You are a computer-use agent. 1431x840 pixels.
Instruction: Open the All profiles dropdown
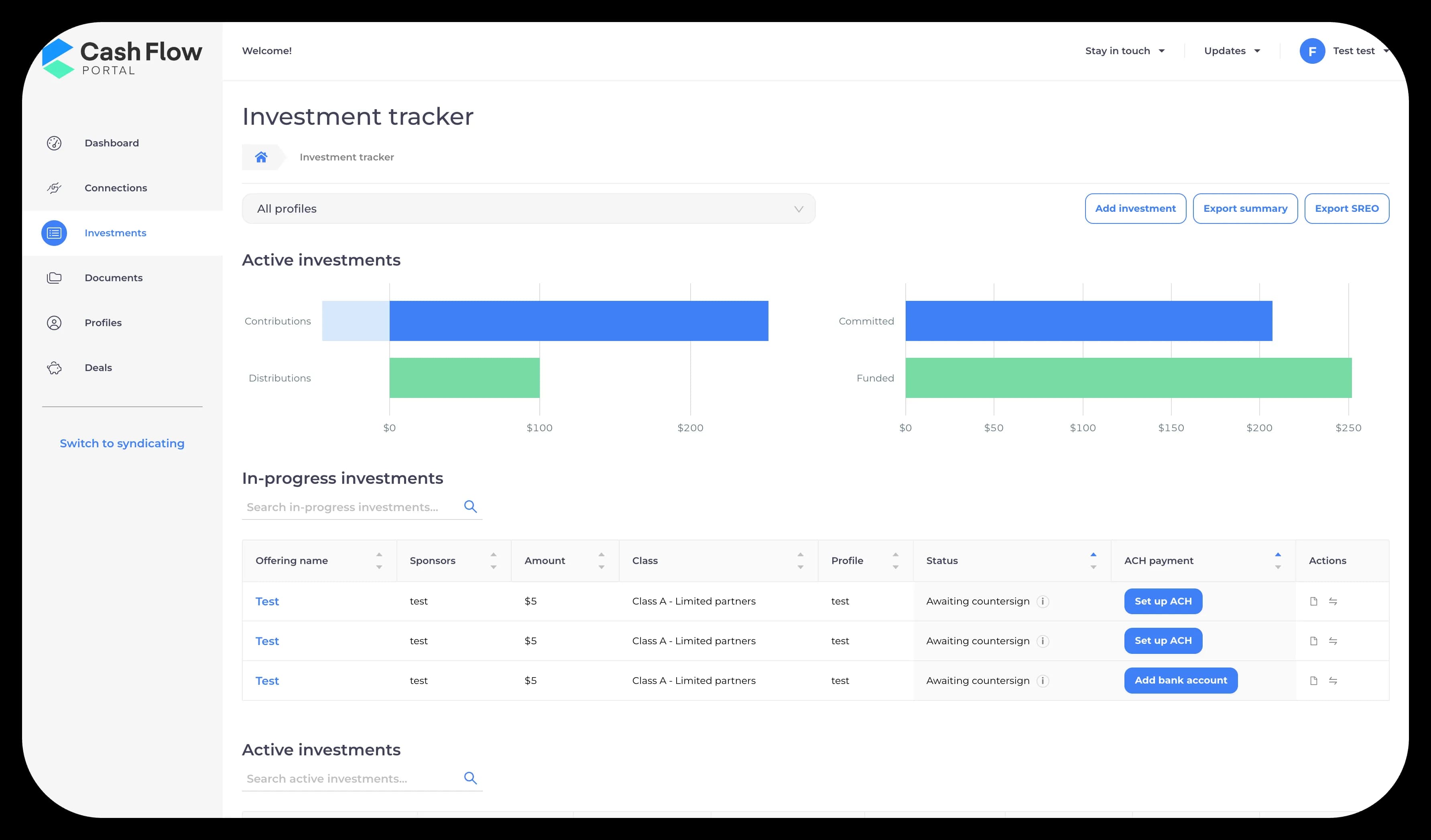click(528, 209)
